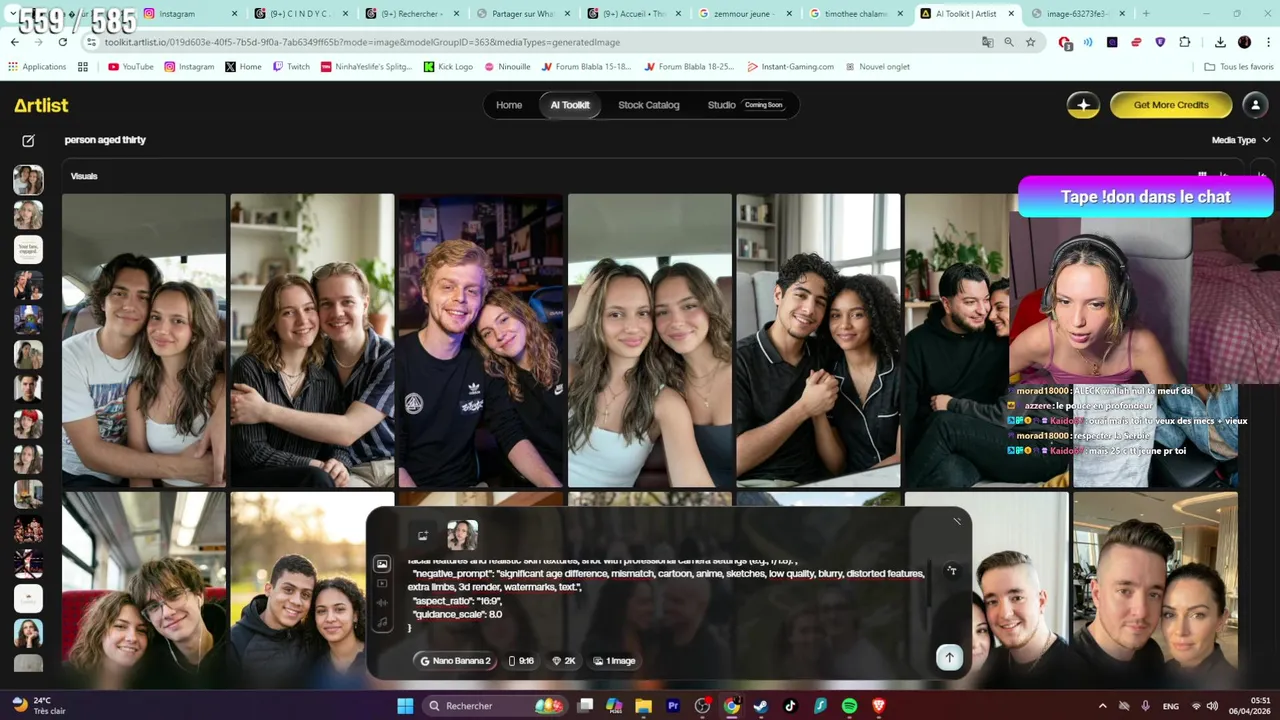Open new creation edit icon in sidebar
The width and height of the screenshot is (1280, 720).
point(28,141)
